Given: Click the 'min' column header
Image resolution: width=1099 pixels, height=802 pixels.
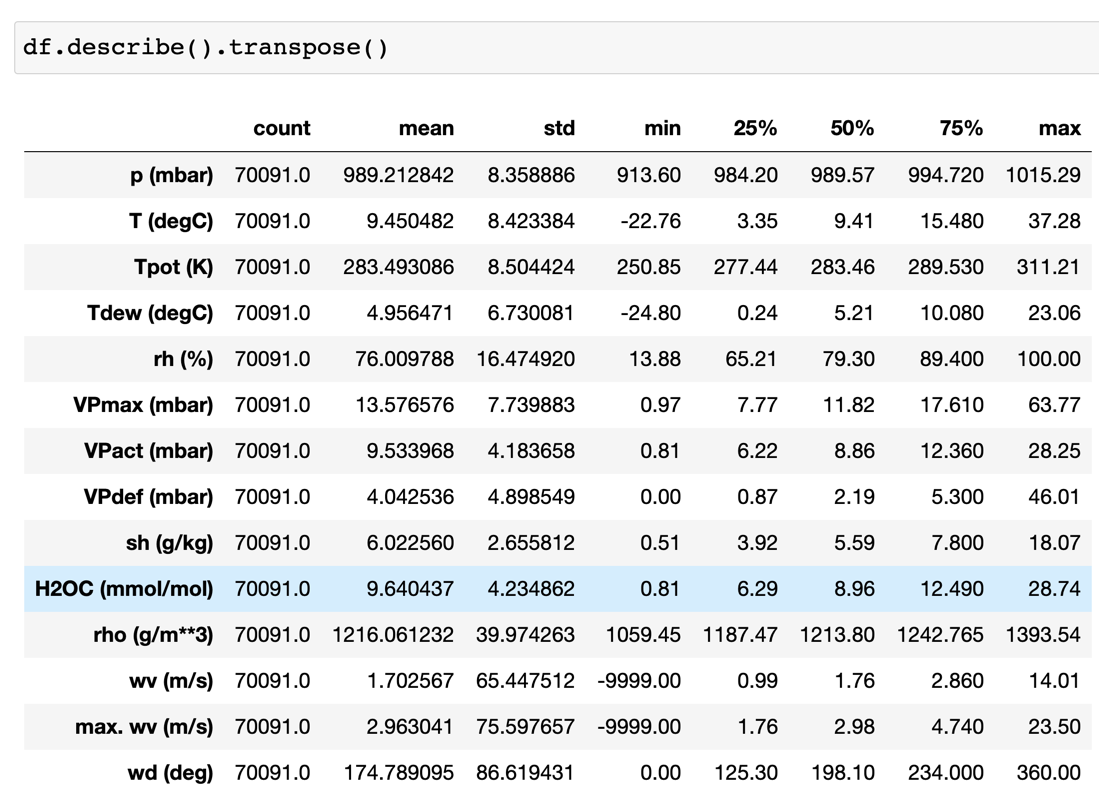Looking at the screenshot, I should (x=662, y=128).
